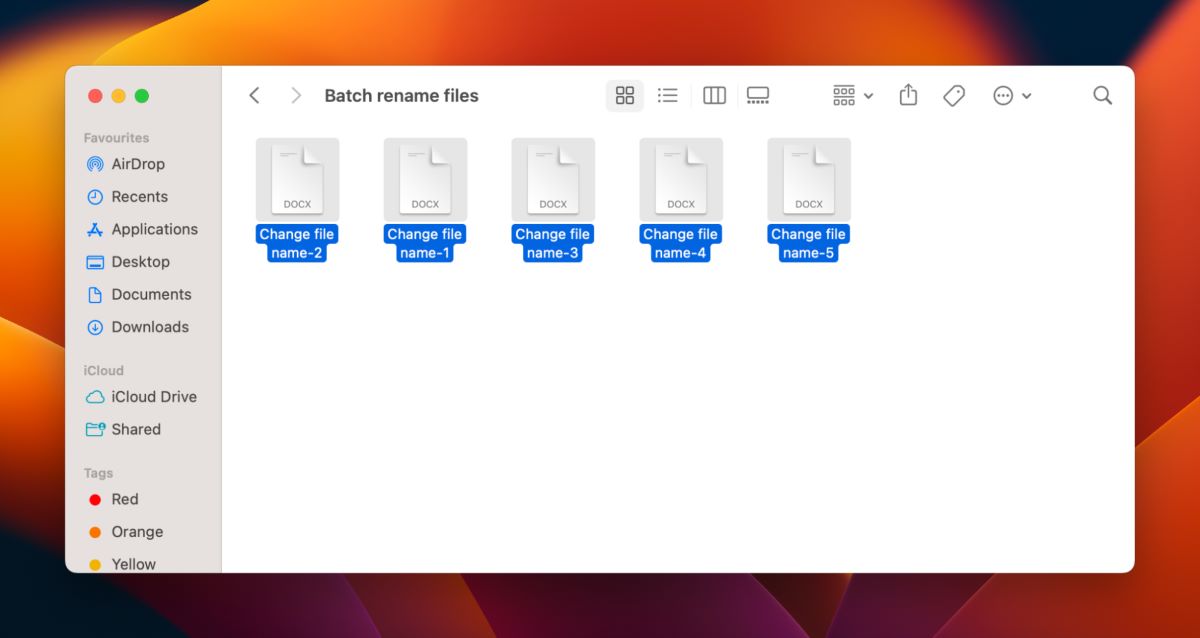This screenshot has height=638, width=1200.
Task: Expand the chevron next to ellipsis button
Action: point(1026,95)
